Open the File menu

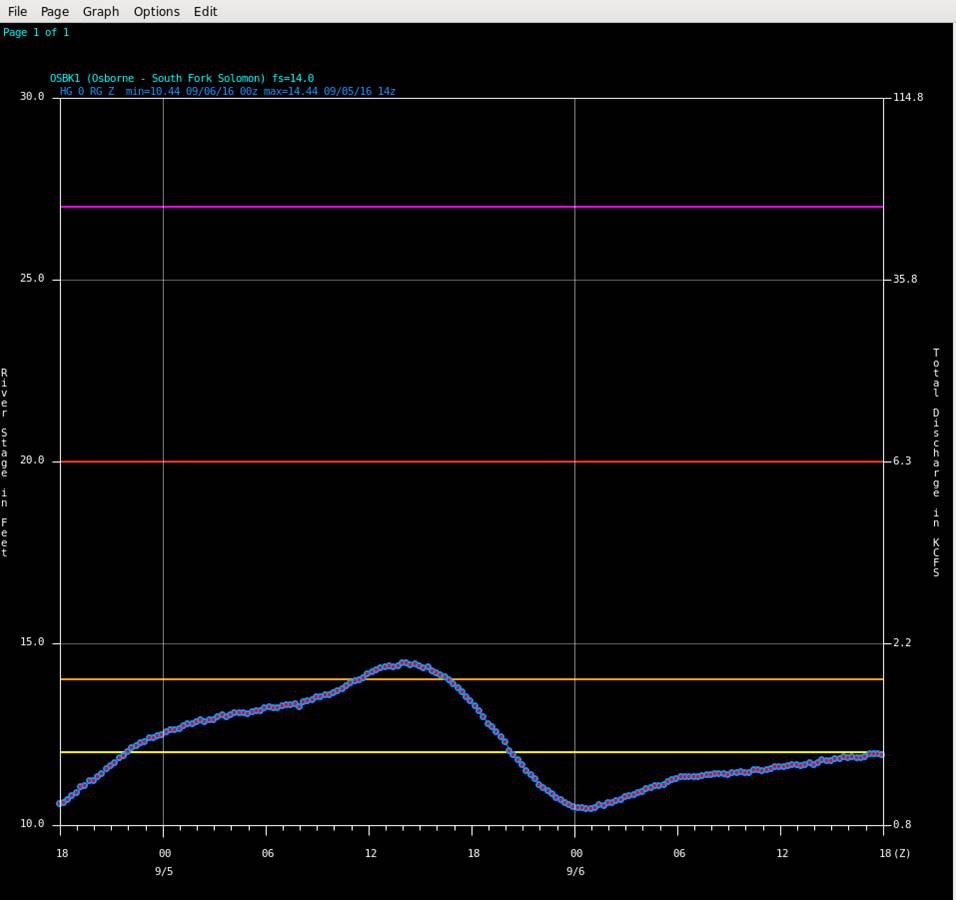click(17, 12)
